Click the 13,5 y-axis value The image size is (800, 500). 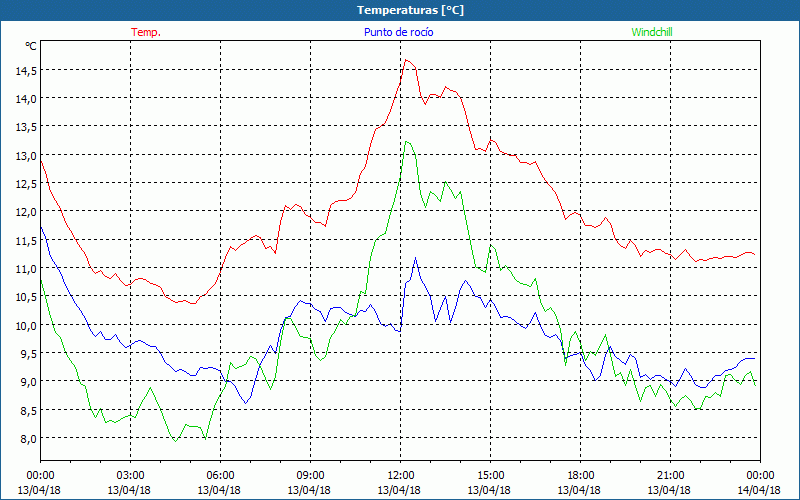coord(26,127)
